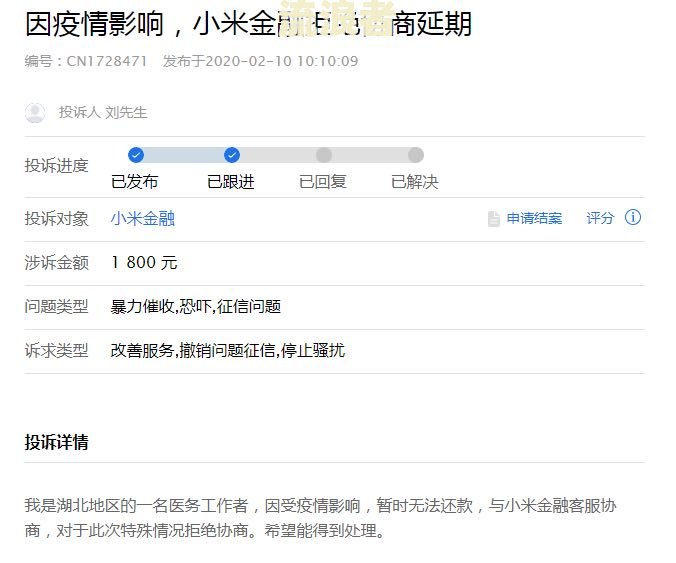Viewport: 676px width, 563px height.
Task: Click the 已跟进 step label
Action: point(231,182)
